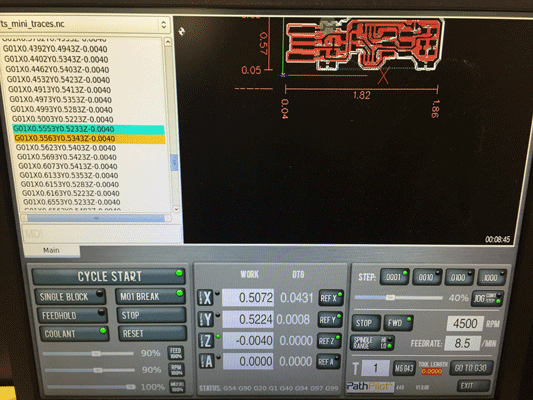Image resolution: width=533 pixels, height=400 pixels.
Task: Click the tool number field T 1
Action: pyautogui.click(x=375, y=368)
